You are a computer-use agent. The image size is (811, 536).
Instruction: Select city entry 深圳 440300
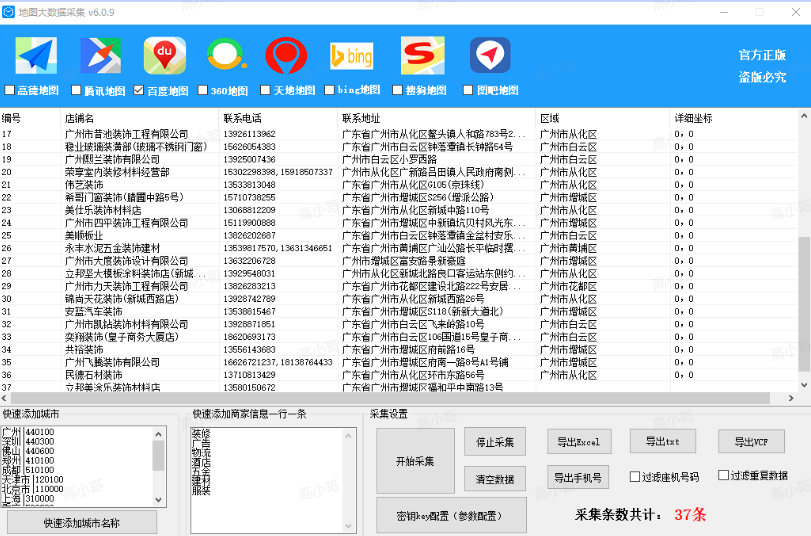(28, 441)
